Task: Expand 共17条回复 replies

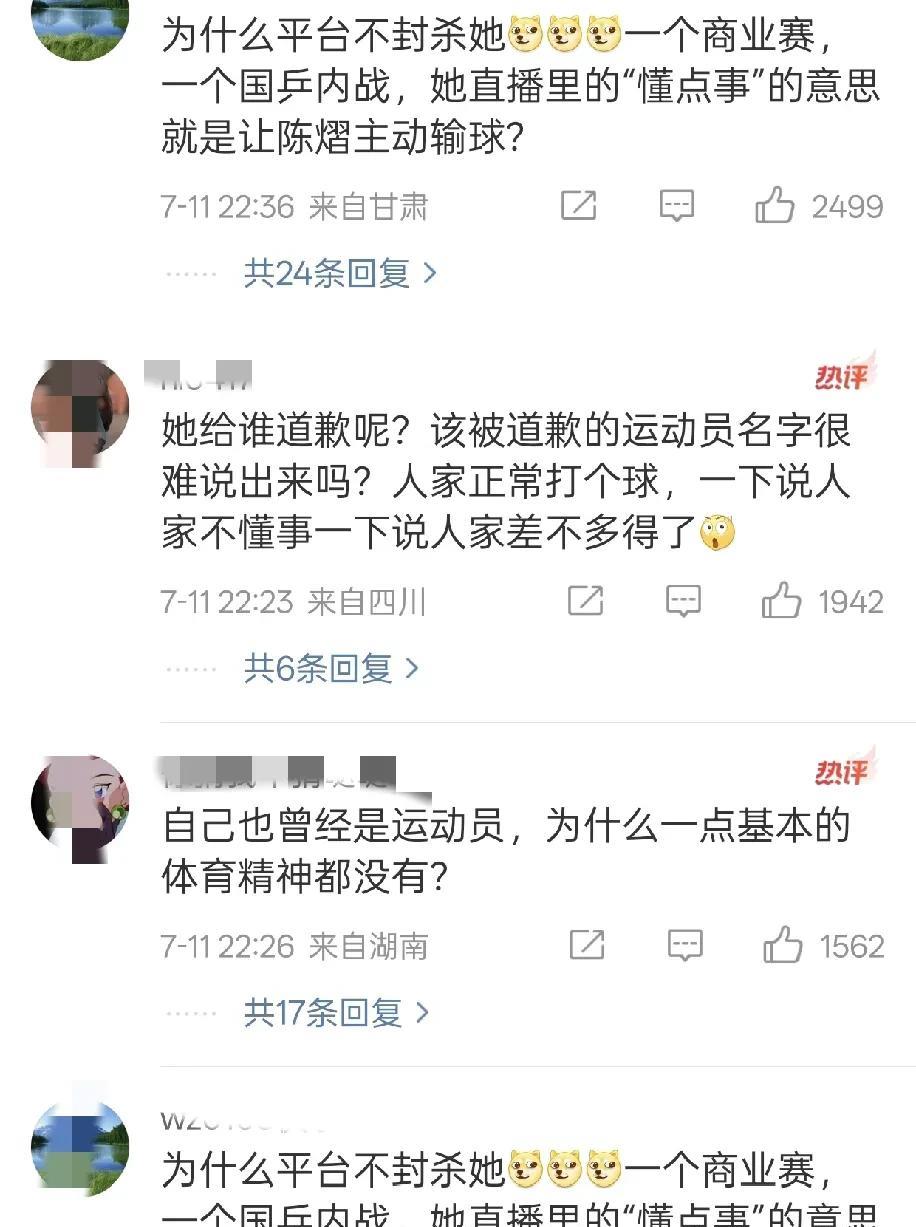Action: [337, 1013]
